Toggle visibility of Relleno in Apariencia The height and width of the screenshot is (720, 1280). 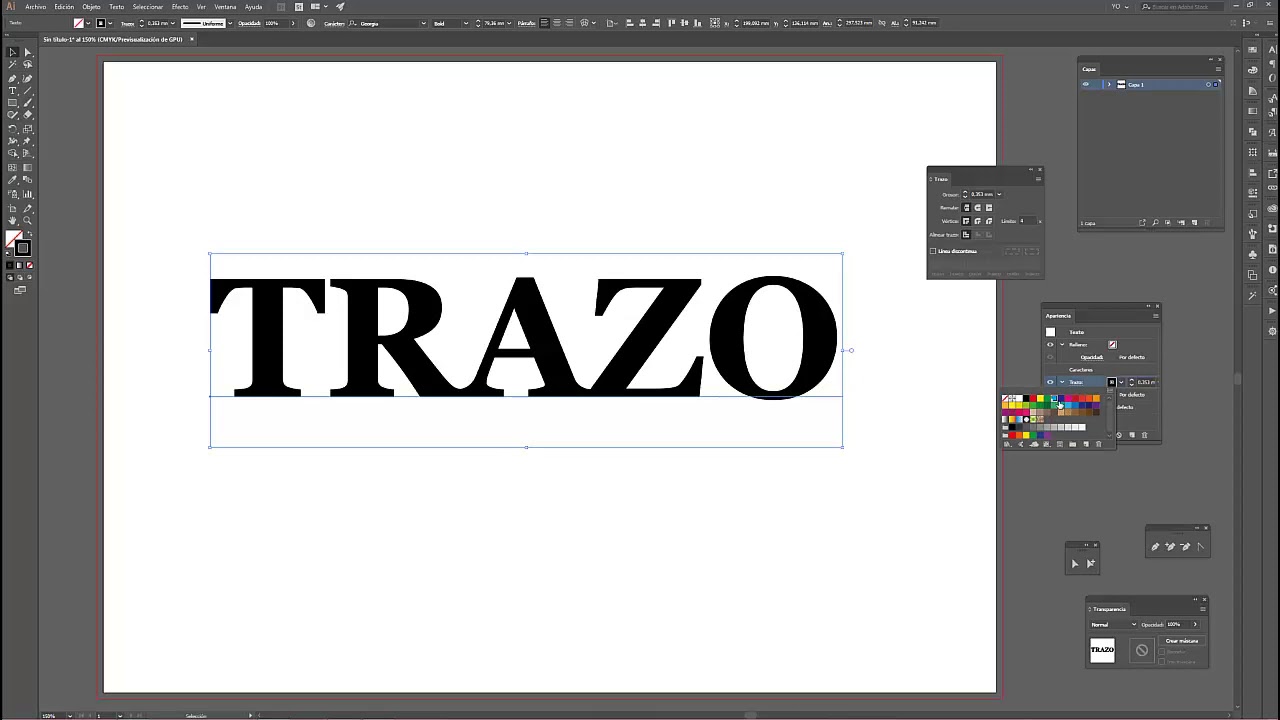1050,344
